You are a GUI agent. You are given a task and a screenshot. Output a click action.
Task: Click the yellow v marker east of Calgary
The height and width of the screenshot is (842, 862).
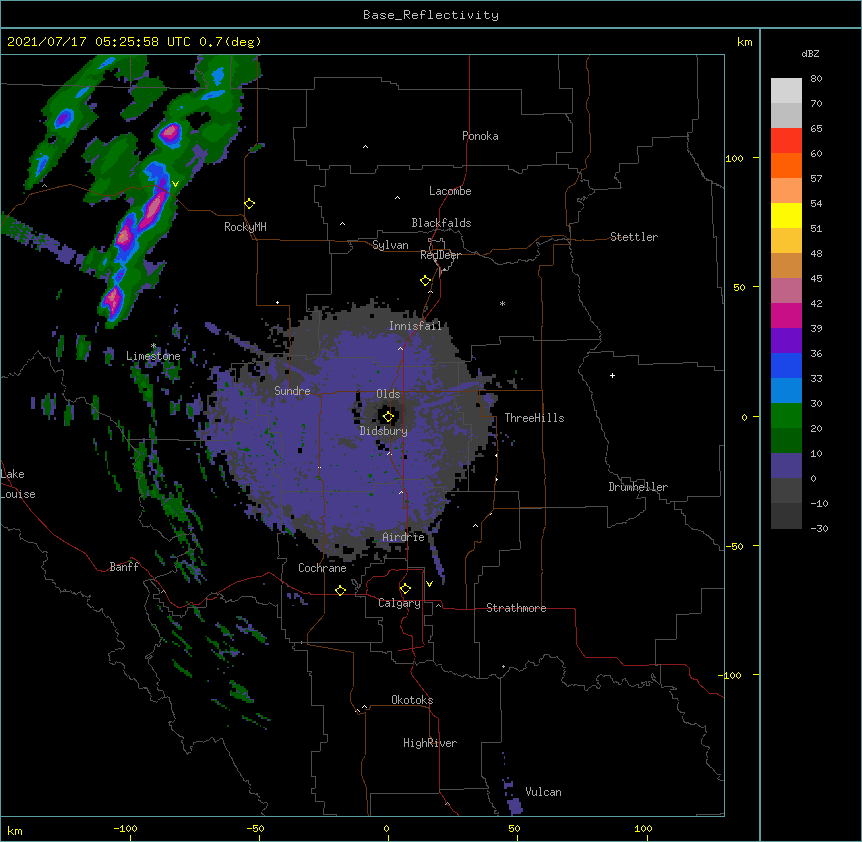pos(429,584)
